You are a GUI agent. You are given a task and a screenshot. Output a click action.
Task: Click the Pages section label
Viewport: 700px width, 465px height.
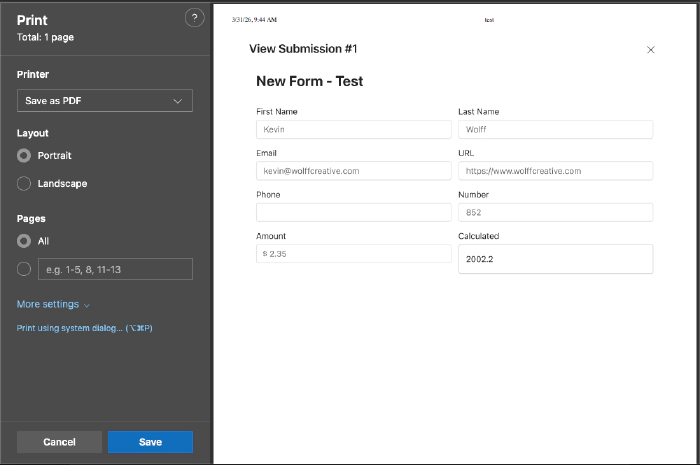pos(31,219)
